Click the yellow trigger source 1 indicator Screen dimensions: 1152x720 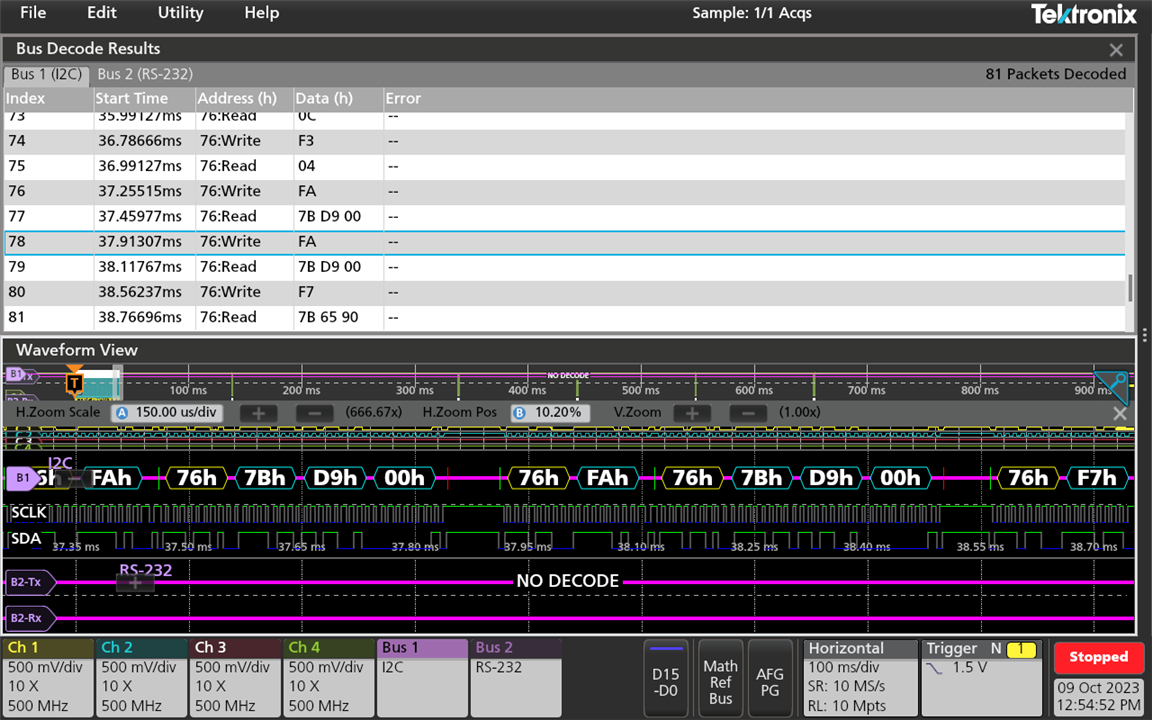(1021, 649)
